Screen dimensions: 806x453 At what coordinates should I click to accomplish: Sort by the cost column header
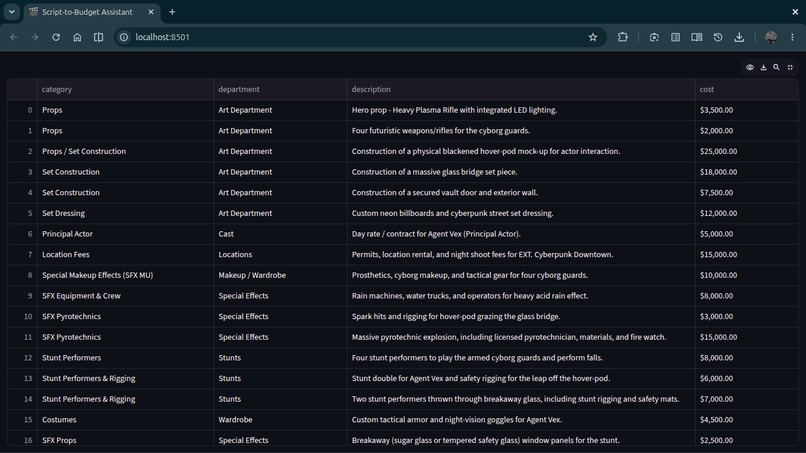tap(747, 89)
